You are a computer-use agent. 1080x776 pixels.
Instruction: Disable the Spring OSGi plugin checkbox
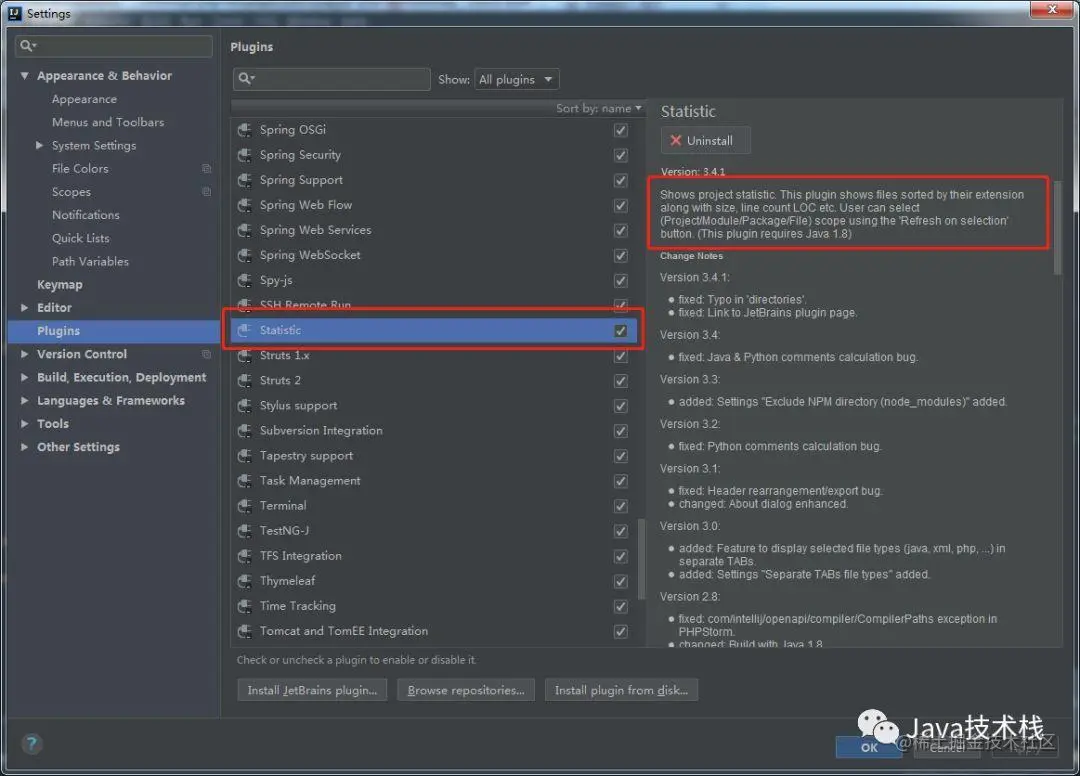click(x=621, y=130)
